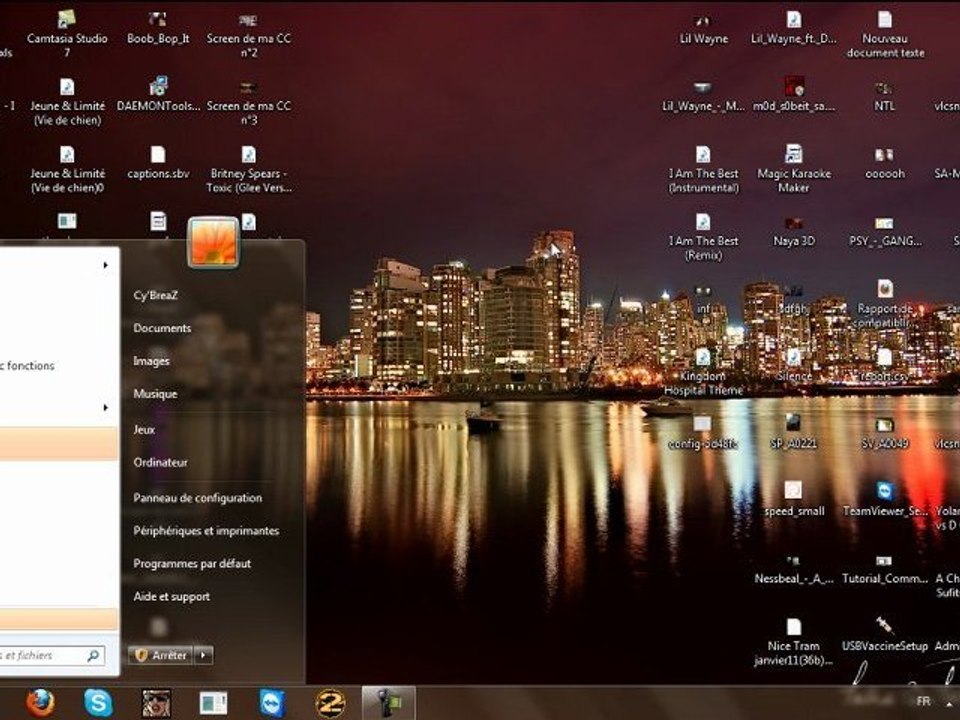Launch Skype from the taskbar
Viewport: 960px width, 720px height.
98,703
